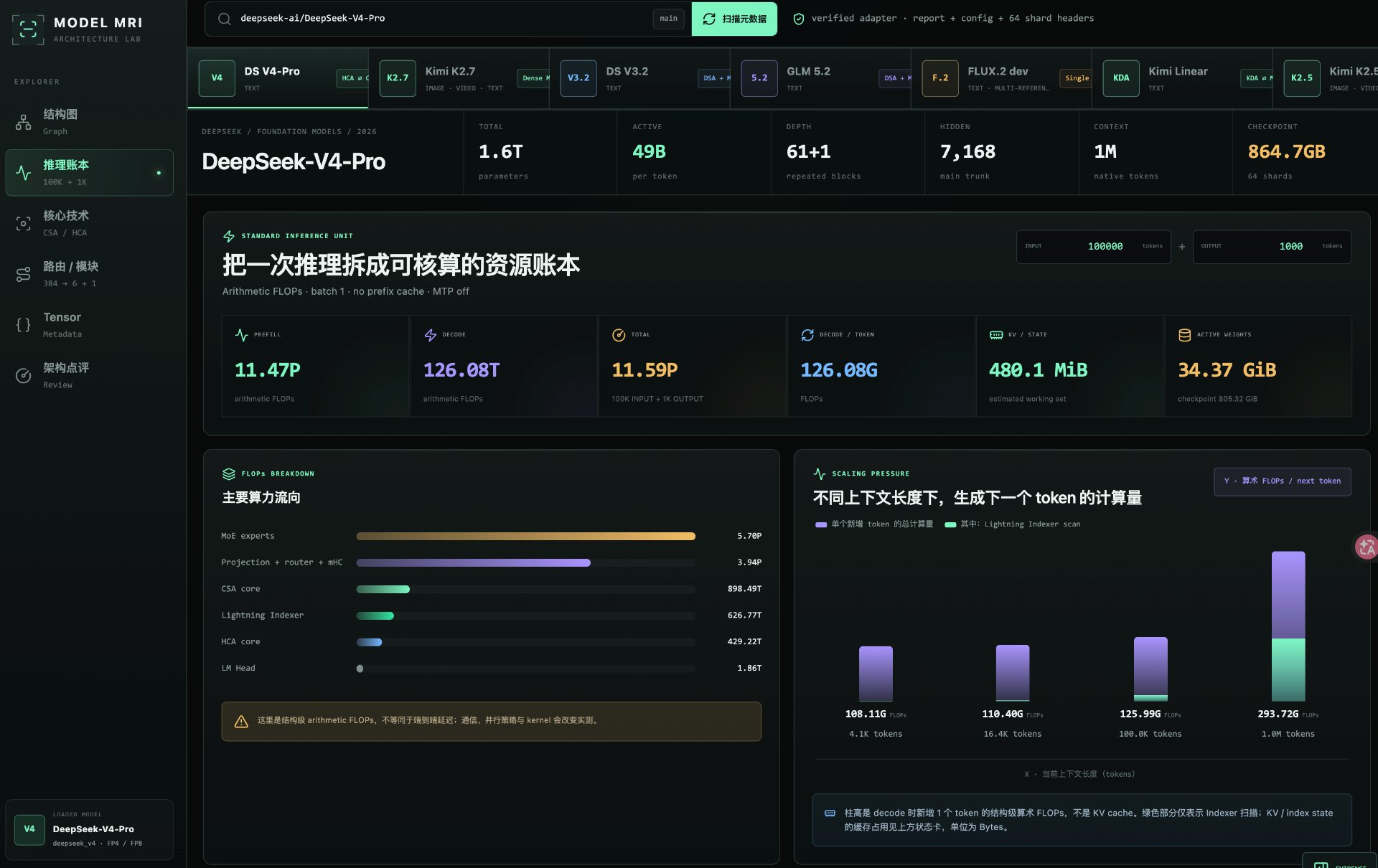Toggle Y axis FLOPs / next token selector
1378x868 pixels.
(1282, 481)
